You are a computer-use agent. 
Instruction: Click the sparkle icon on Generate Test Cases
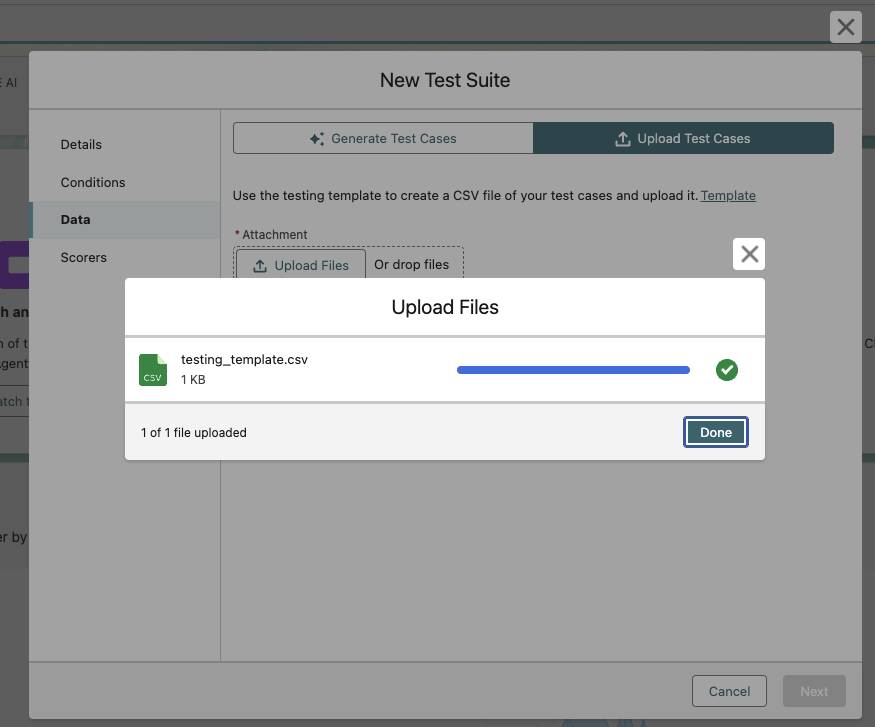(x=317, y=139)
